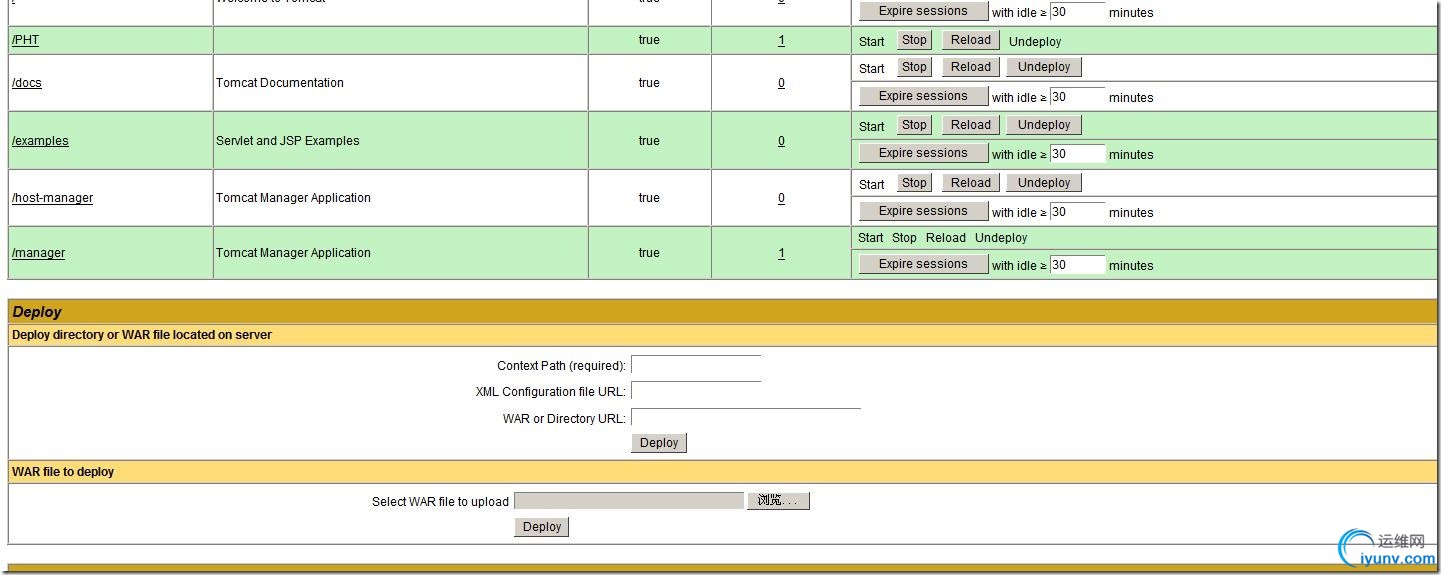Screen dimensions: 1441x575
Task: Reload the /PHT application
Action: tap(970, 40)
